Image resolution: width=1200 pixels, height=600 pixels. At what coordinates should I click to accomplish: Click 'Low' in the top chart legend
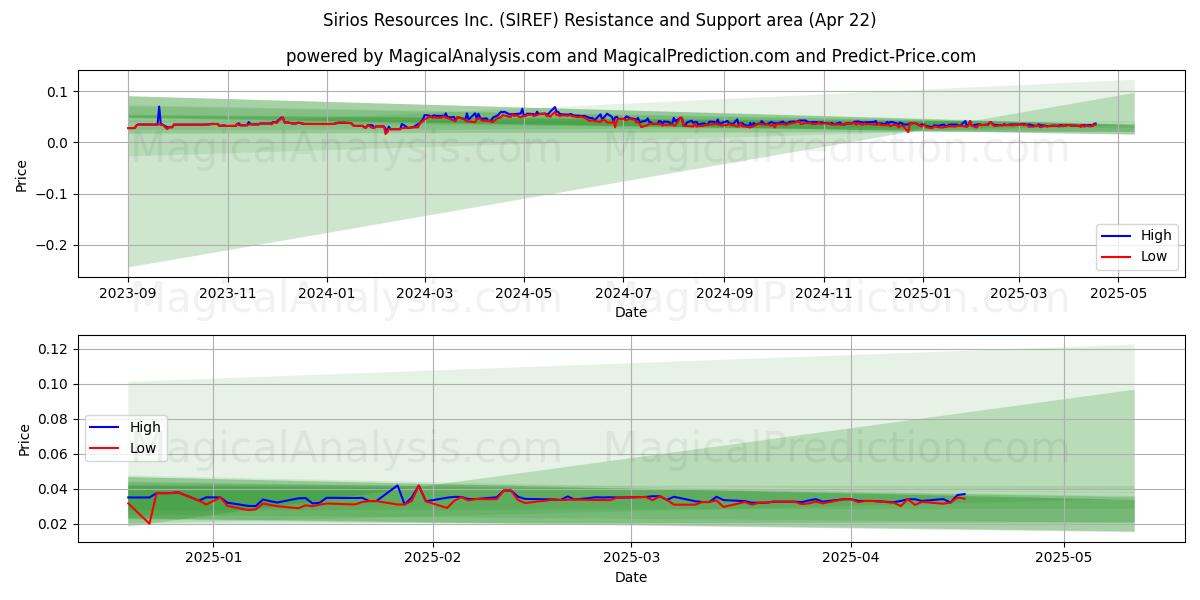(x=1155, y=256)
